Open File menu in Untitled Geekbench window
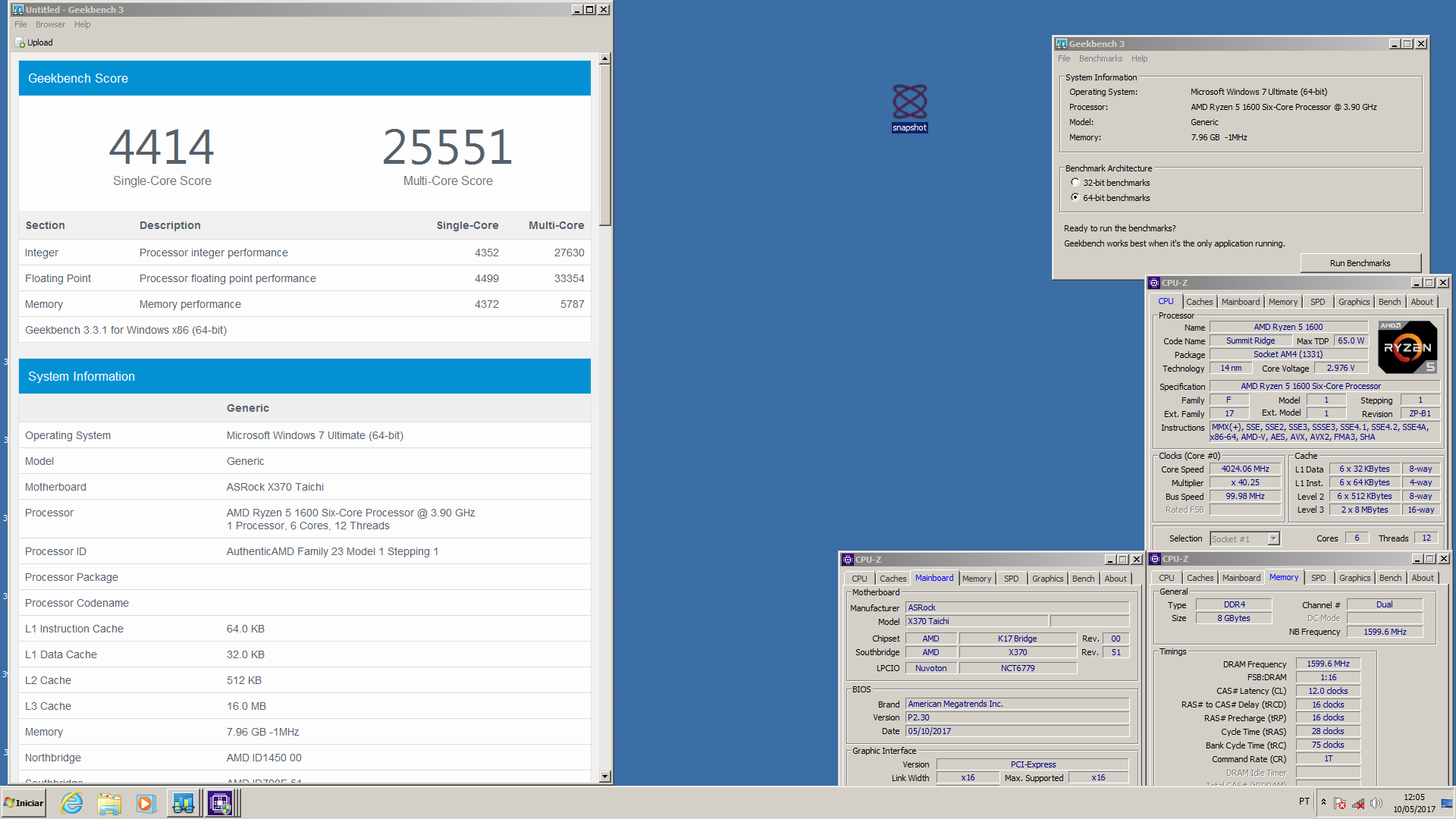This screenshot has height=819, width=1456. pyautogui.click(x=20, y=24)
